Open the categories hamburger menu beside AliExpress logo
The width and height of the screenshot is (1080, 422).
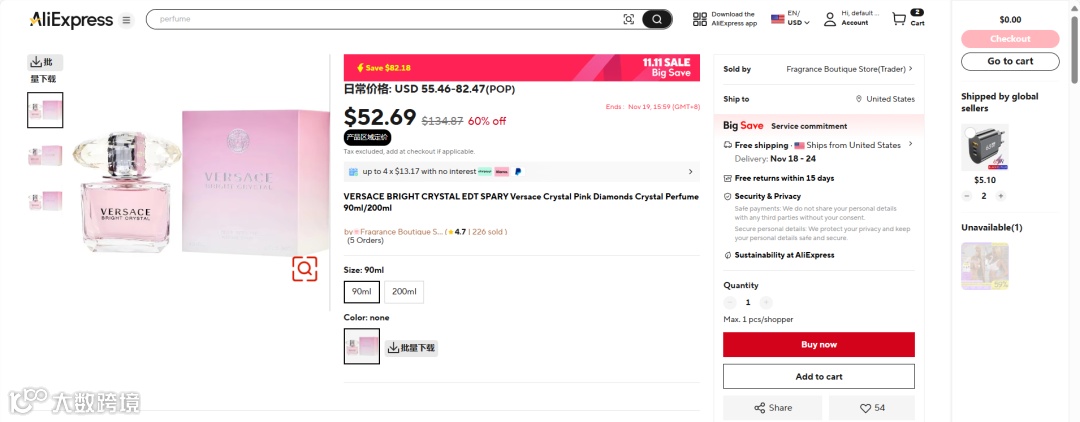point(125,20)
